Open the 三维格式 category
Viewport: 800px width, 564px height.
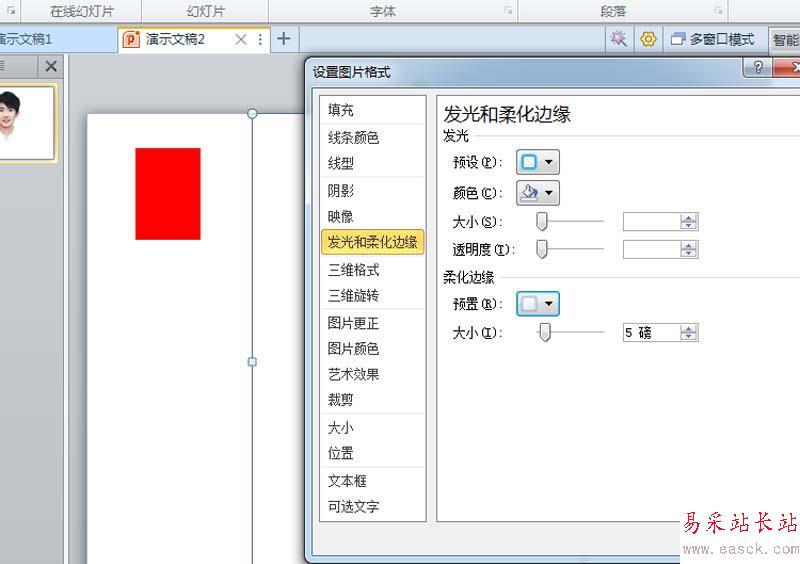coord(372,269)
